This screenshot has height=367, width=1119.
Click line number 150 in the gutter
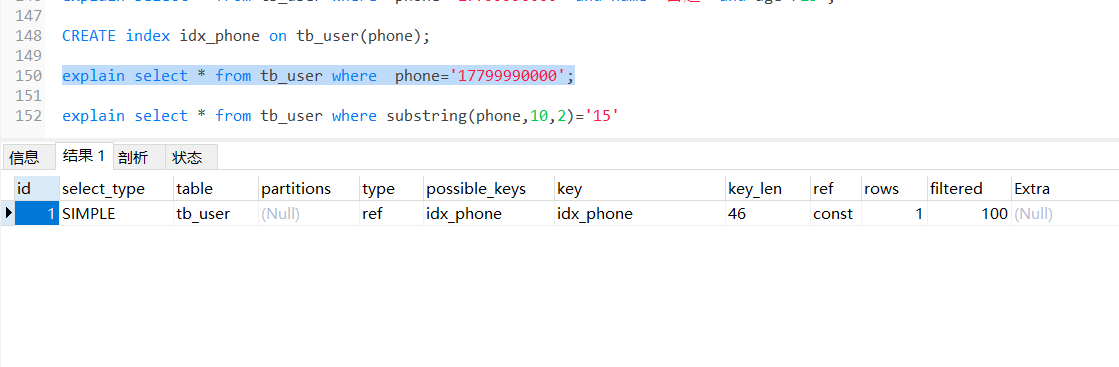(28, 76)
